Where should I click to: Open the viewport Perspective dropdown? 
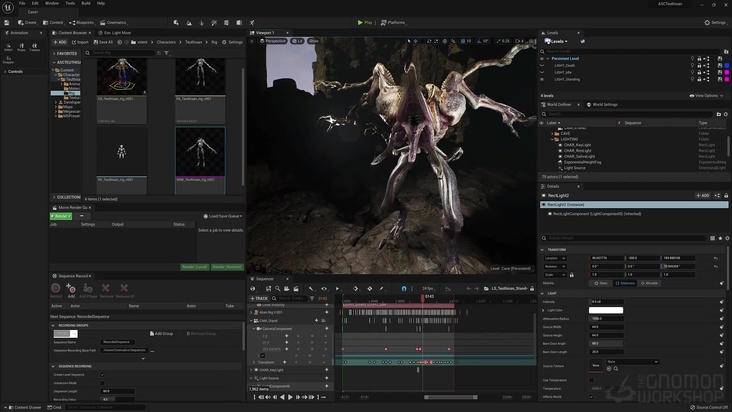tap(273, 41)
